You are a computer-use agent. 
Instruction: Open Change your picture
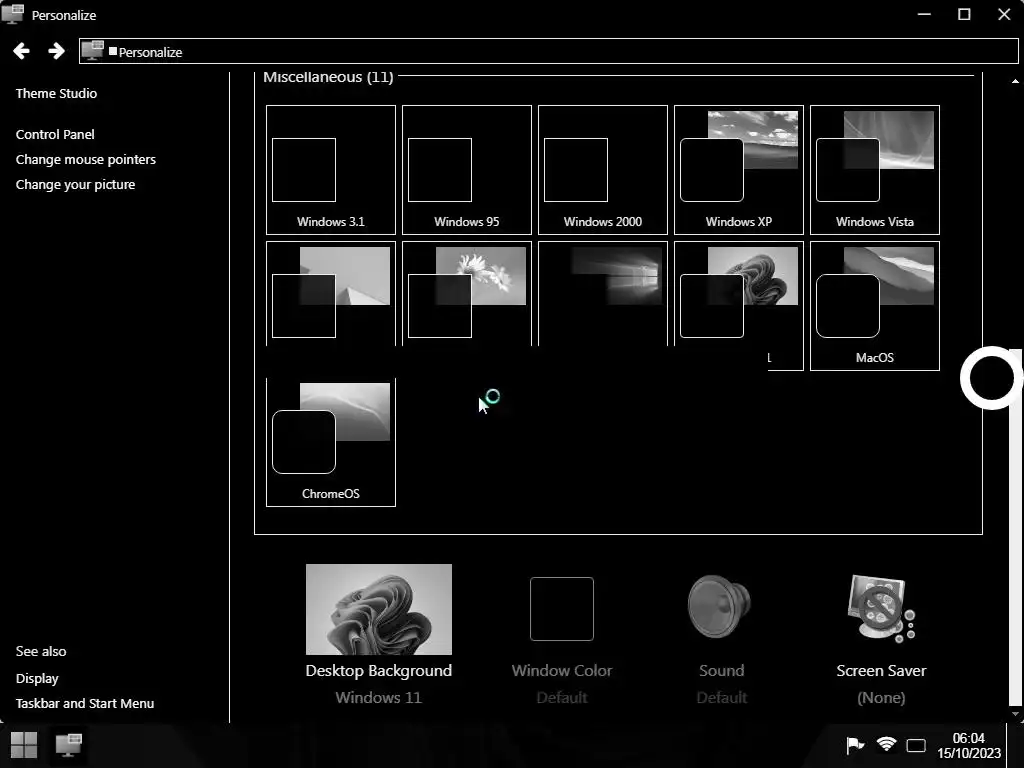click(x=75, y=185)
